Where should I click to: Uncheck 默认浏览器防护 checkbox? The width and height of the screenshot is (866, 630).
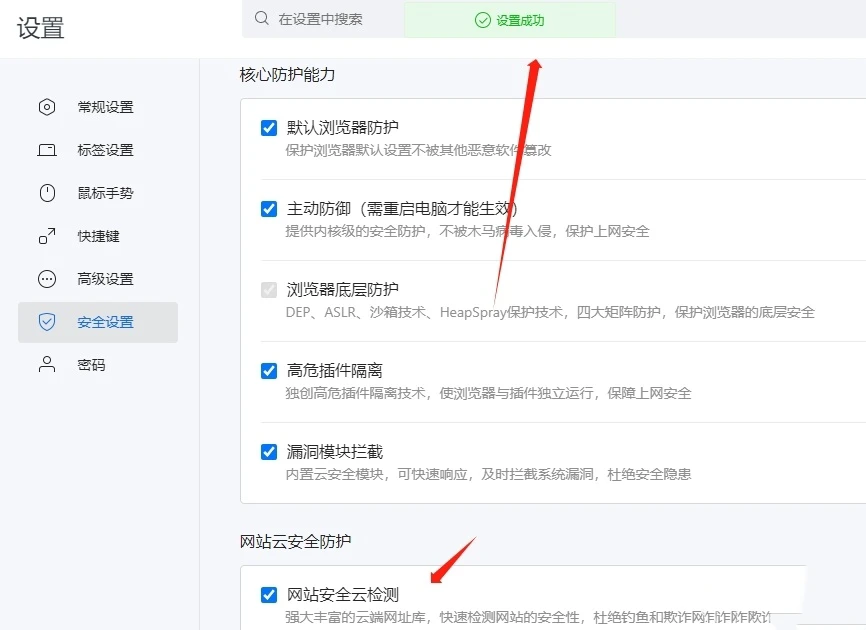[x=269, y=128]
